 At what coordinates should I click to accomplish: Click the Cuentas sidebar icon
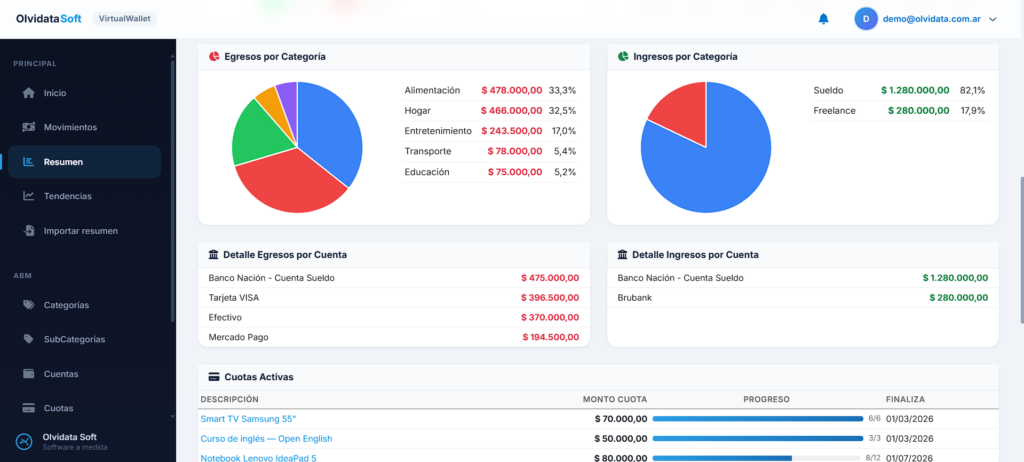coord(29,374)
